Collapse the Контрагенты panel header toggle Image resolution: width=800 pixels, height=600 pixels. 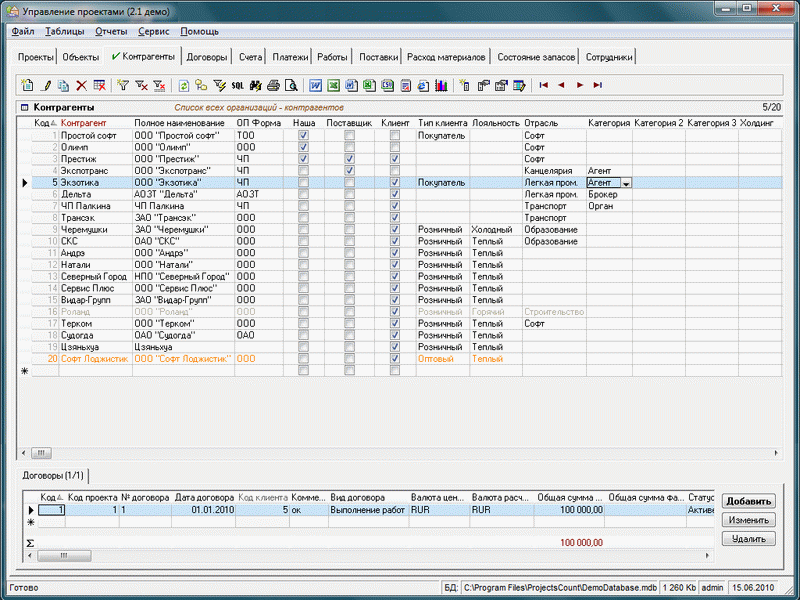coord(24,106)
